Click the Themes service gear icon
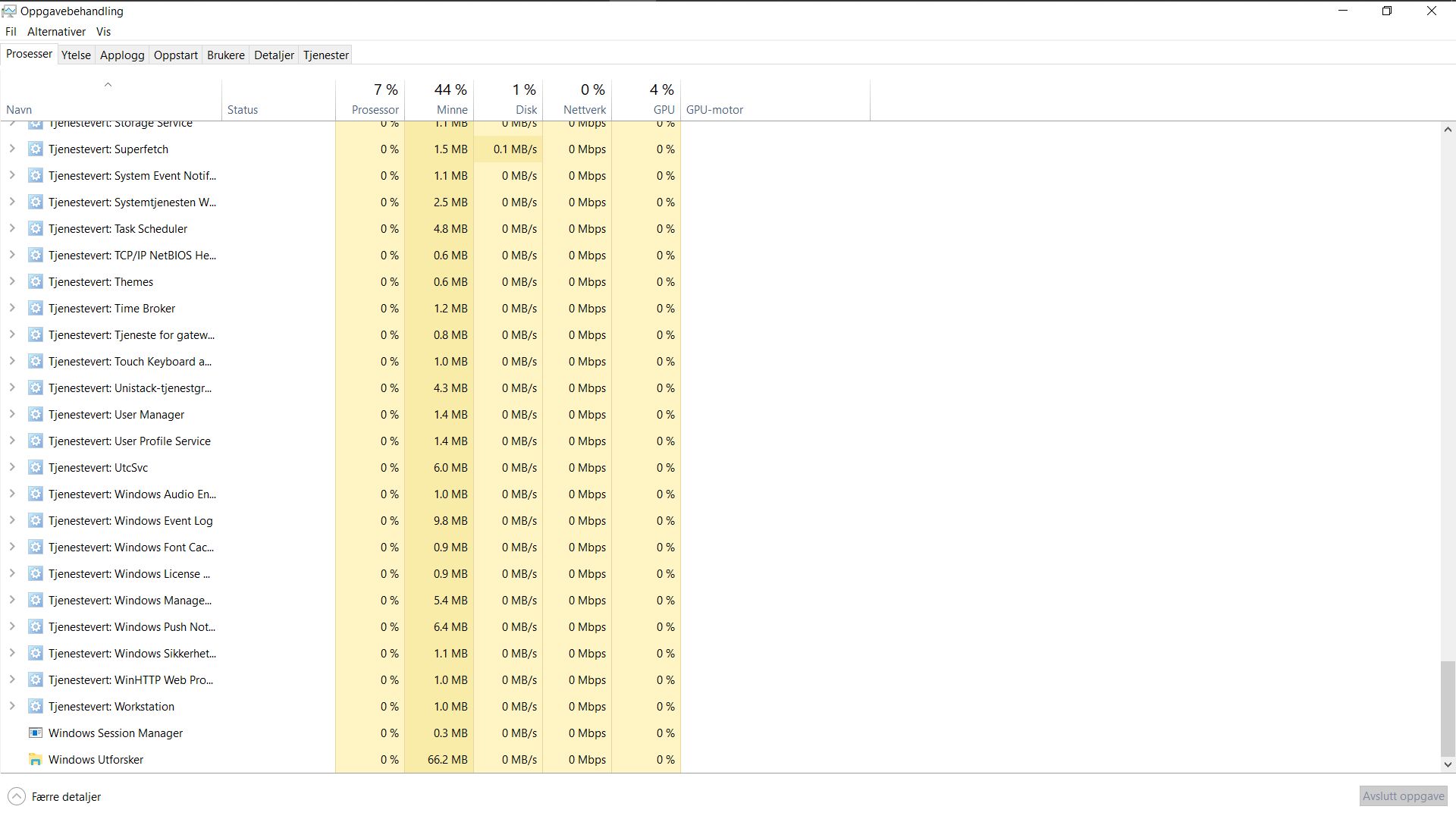 click(35, 282)
